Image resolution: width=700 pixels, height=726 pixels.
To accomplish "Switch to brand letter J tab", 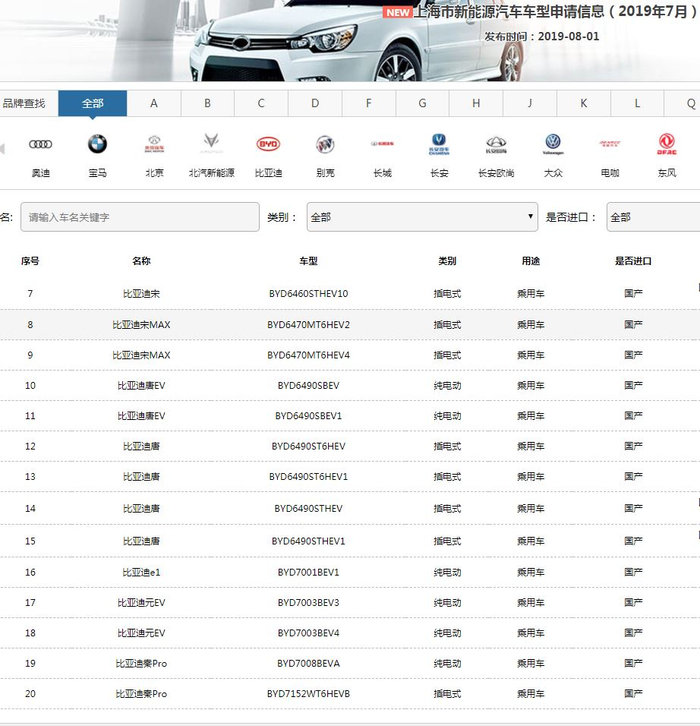I will 530,103.
